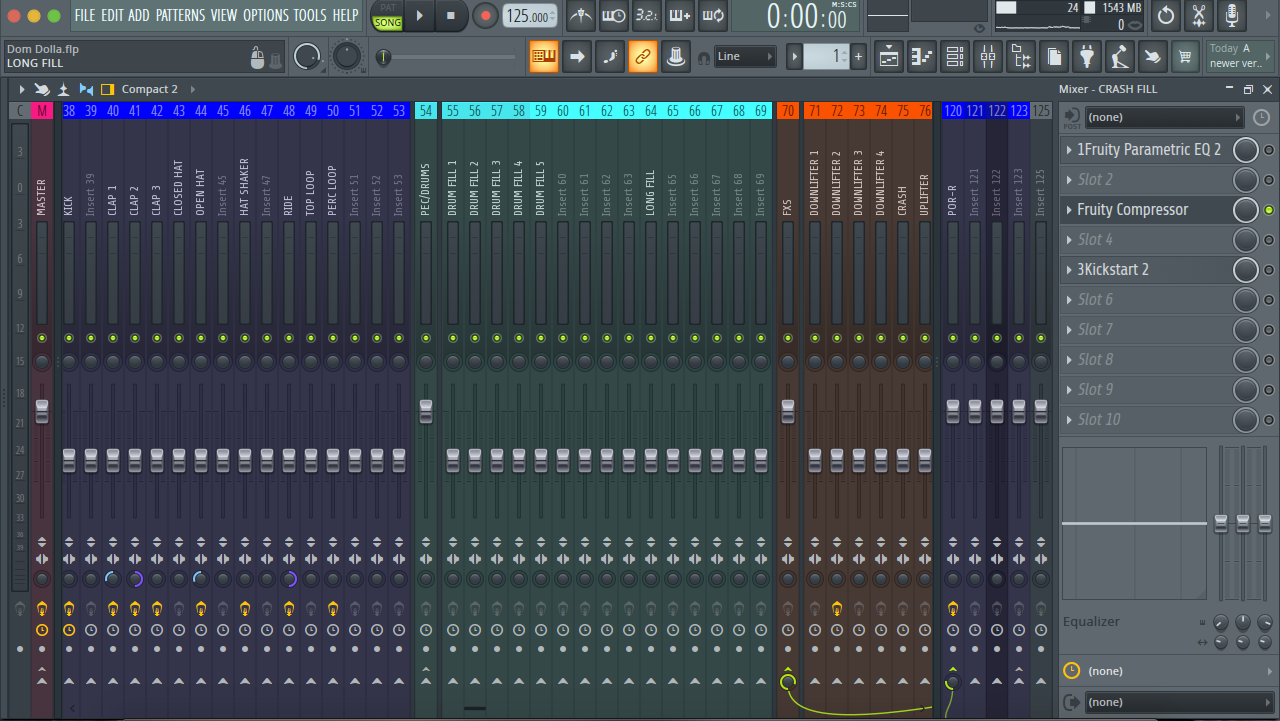The width and height of the screenshot is (1280, 721).
Task: Disable the Fruity Compressor effect slot
Action: [x=1269, y=210]
